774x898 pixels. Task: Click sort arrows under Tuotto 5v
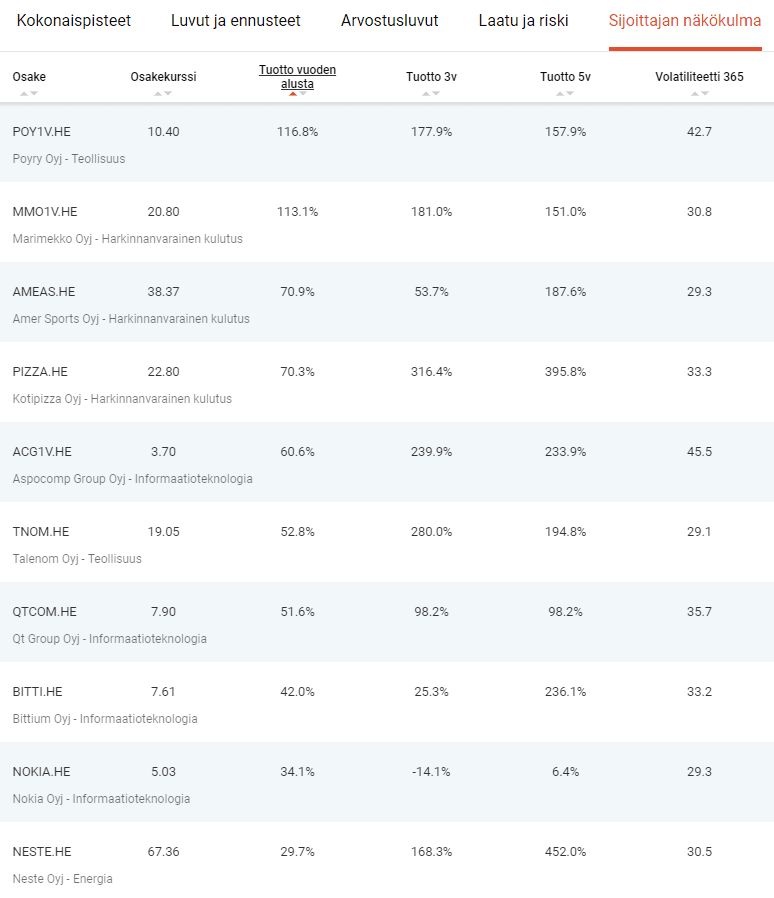coord(565,93)
